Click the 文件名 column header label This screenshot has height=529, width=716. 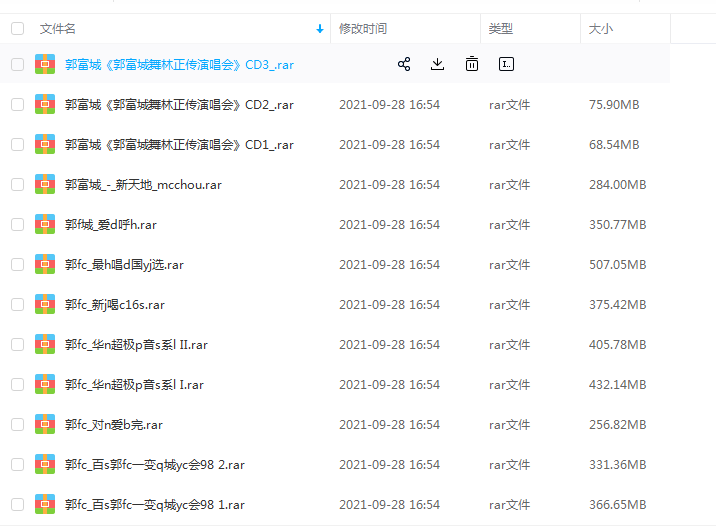pos(57,29)
